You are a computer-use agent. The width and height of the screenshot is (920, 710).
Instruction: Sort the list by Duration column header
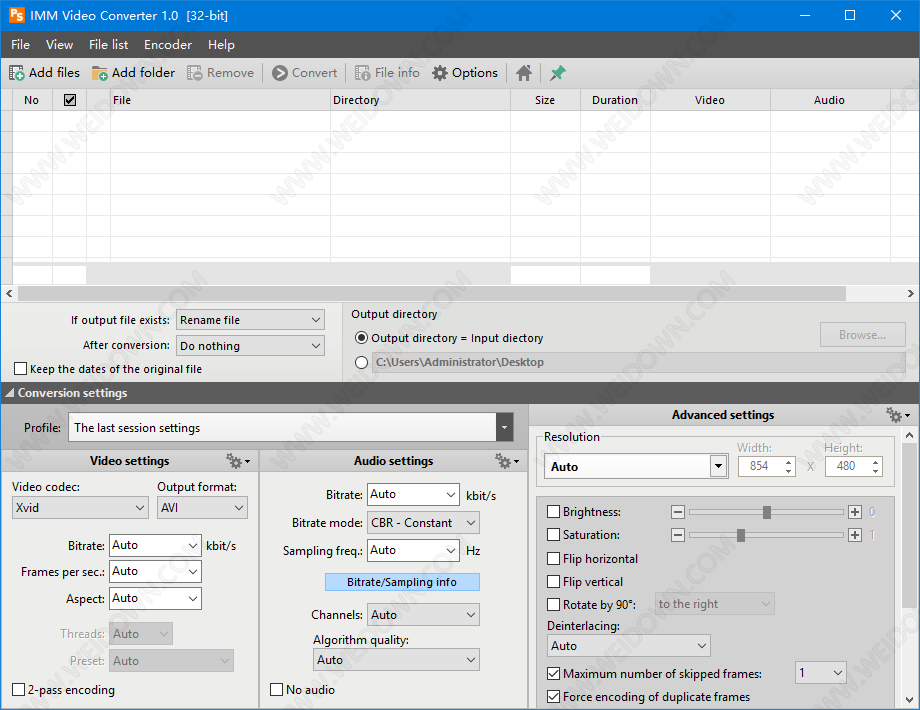[615, 100]
